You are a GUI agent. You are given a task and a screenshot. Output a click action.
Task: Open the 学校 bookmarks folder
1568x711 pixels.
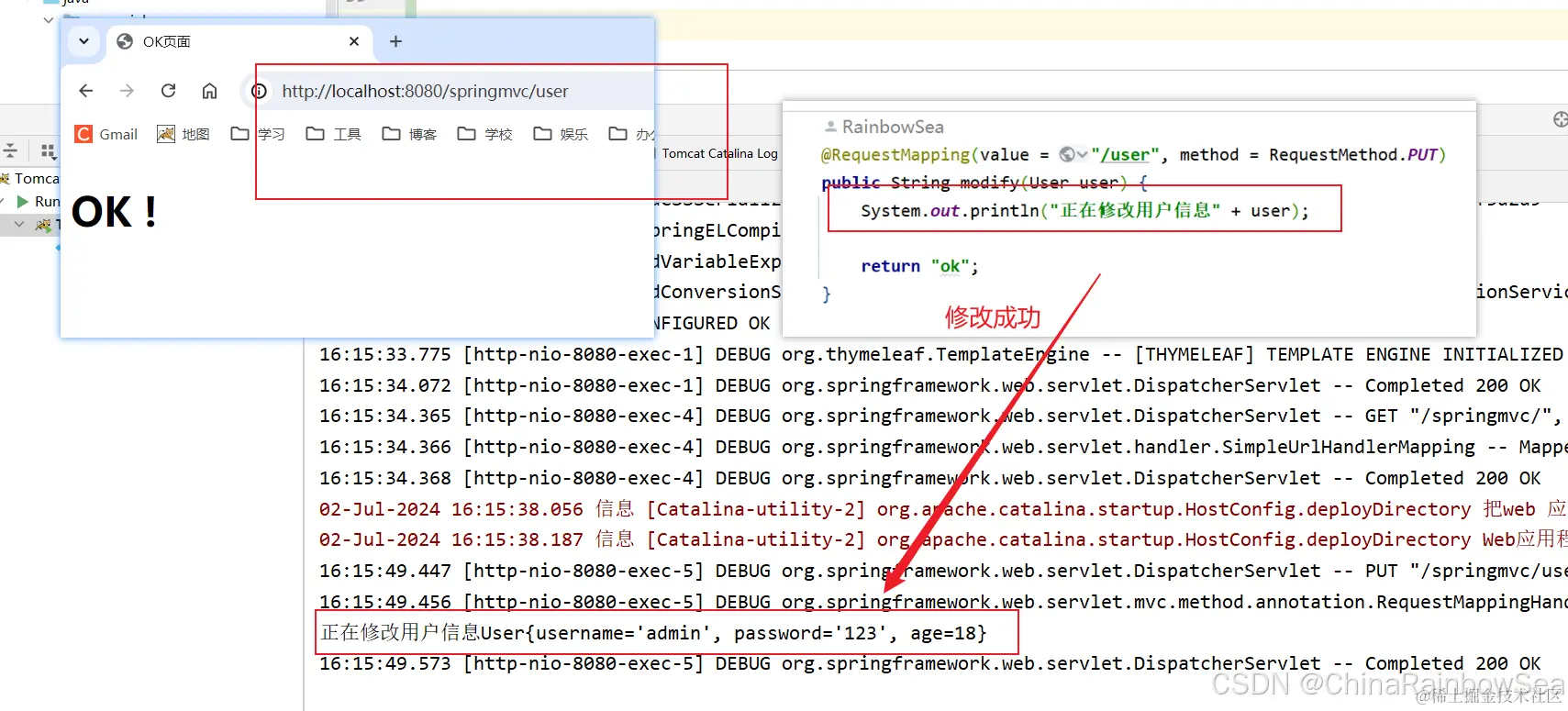(x=485, y=134)
